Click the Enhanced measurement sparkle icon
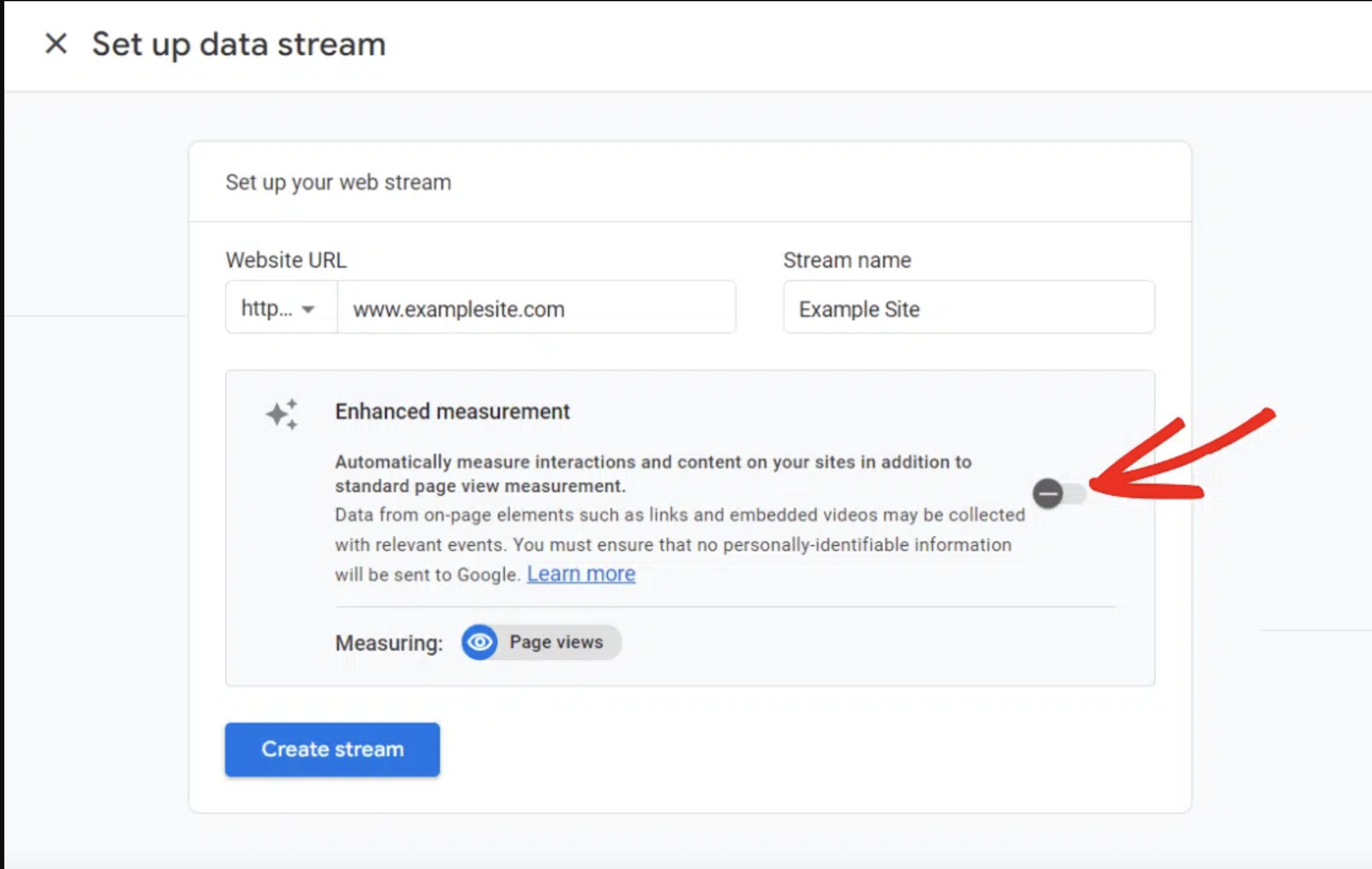 click(282, 414)
